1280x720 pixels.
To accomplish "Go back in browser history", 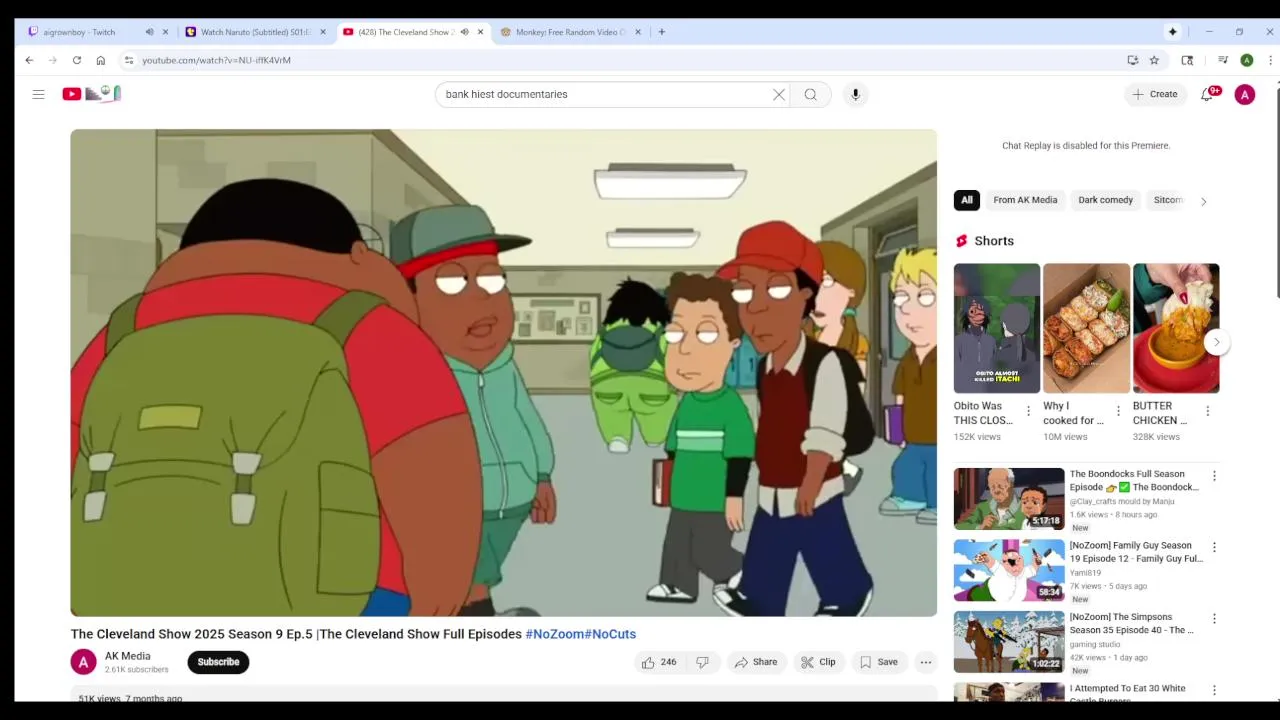I will 29,60.
